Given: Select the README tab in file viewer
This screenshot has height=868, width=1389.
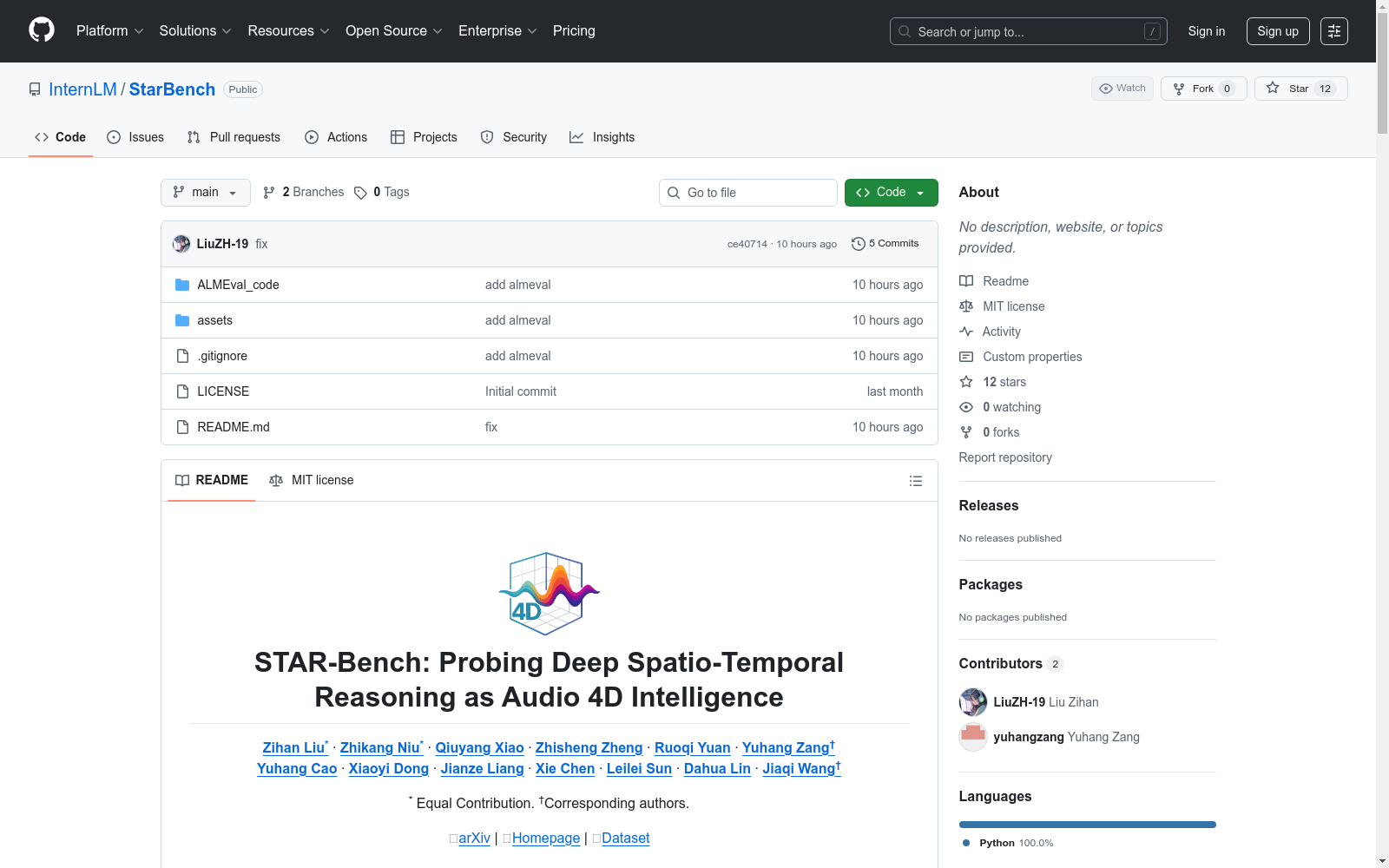Looking at the screenshot, I should pos(212,480).
